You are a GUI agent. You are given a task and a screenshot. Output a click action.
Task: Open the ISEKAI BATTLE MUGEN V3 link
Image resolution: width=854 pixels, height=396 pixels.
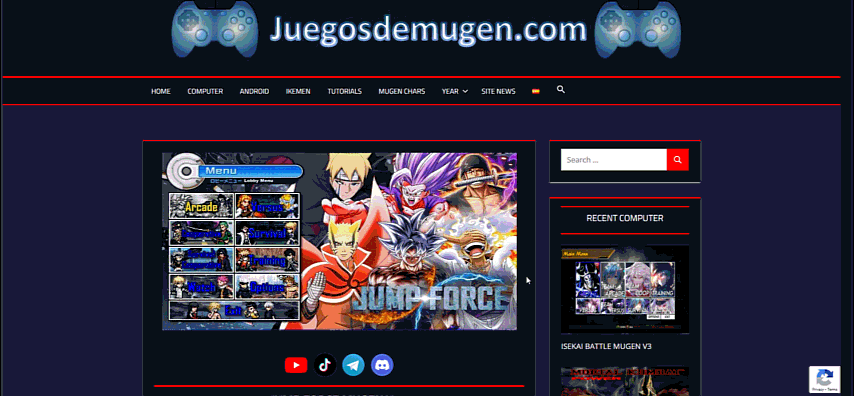pos(606,346)
